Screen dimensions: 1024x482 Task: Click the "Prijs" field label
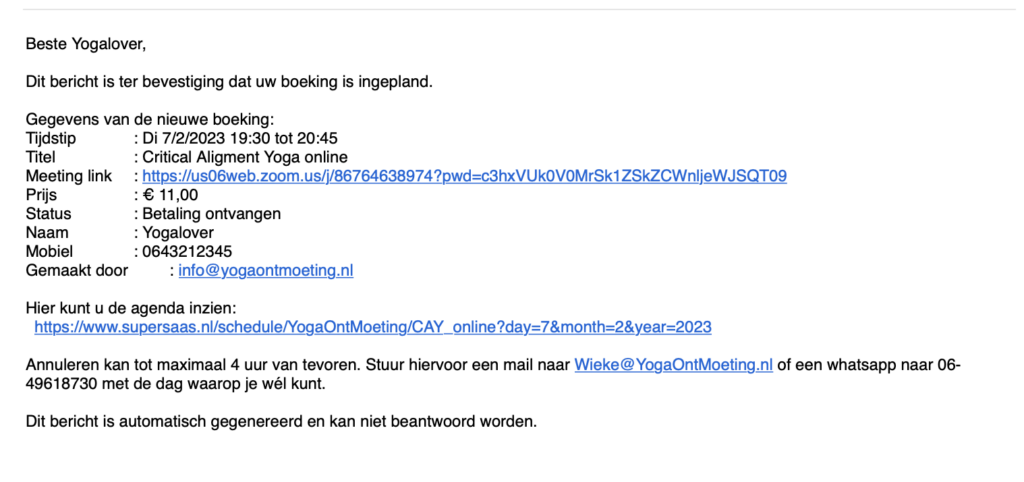point(40,195)
